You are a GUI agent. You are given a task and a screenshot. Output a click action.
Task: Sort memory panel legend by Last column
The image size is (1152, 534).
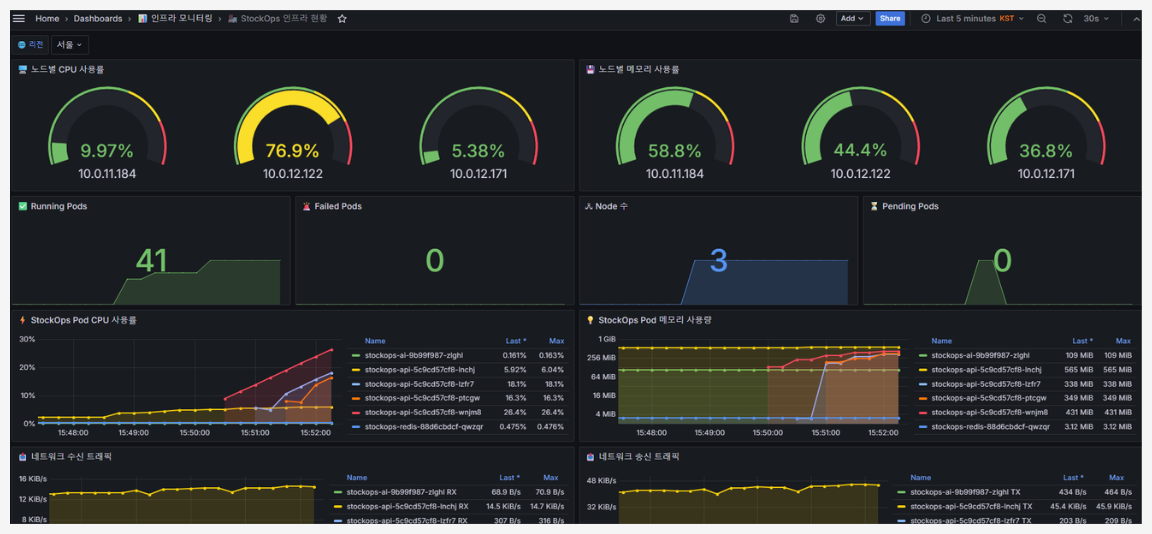pyautogui.click(x=1082, y=341)
